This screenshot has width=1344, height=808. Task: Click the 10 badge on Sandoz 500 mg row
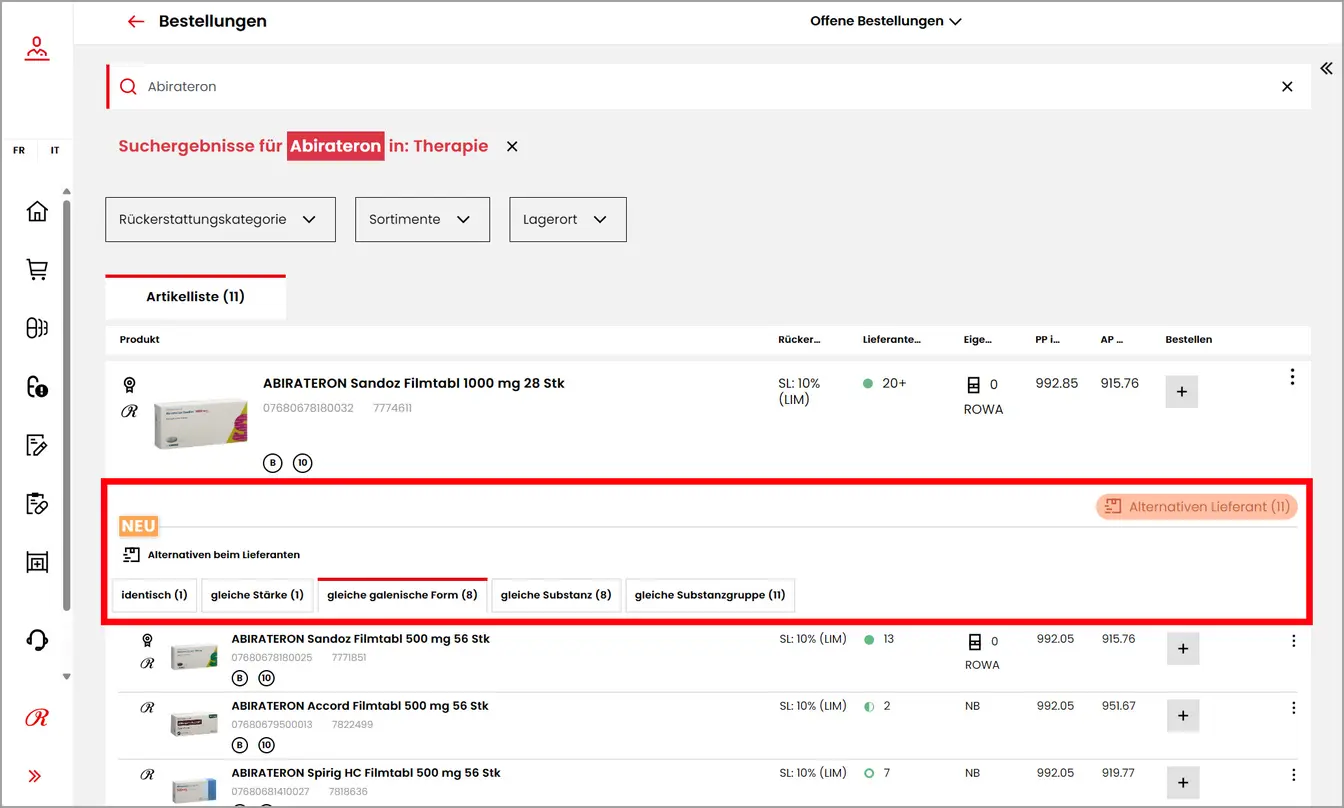(266, 678)
